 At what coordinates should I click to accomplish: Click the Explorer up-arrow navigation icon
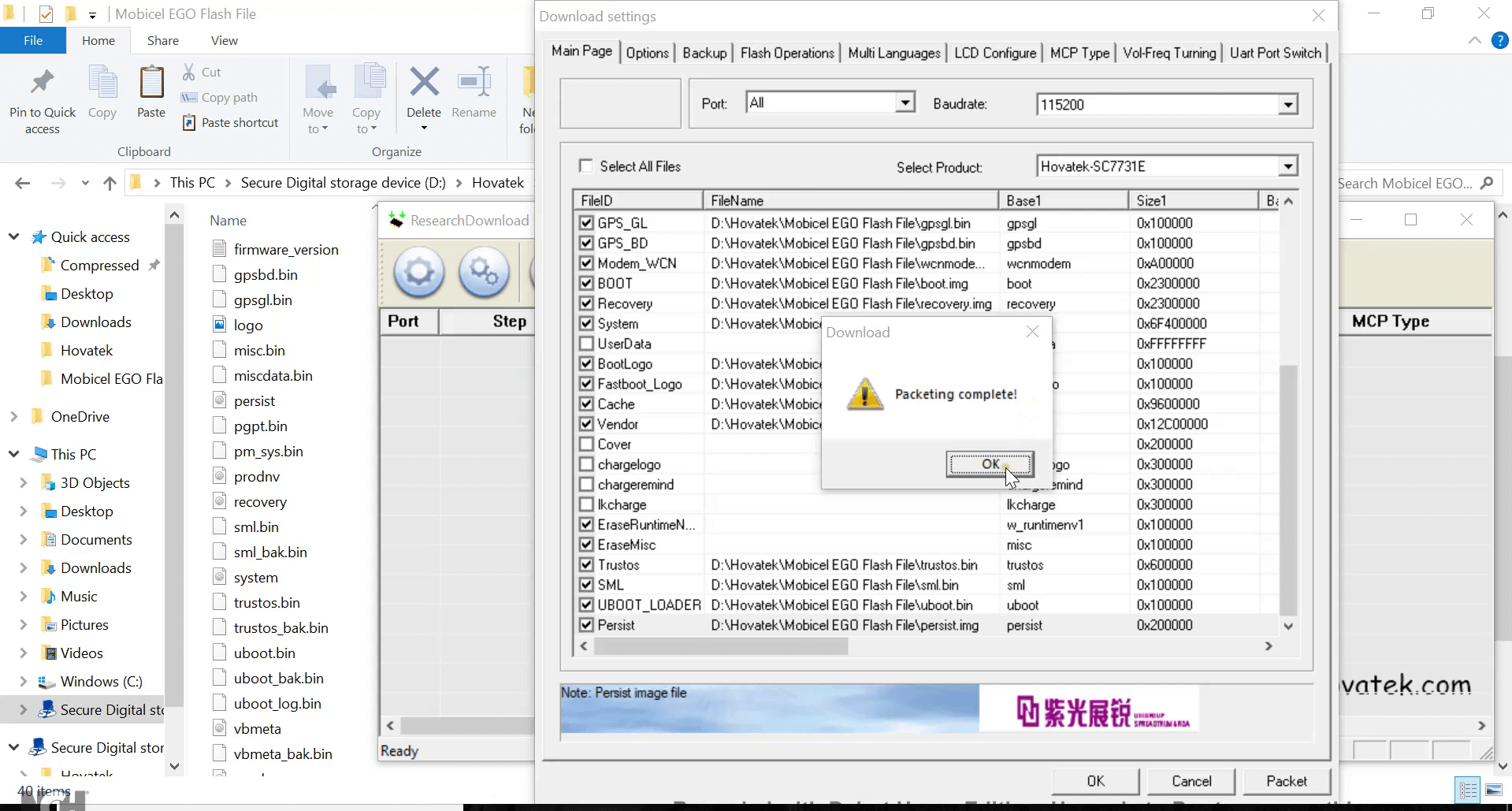[x=110, y=183]
